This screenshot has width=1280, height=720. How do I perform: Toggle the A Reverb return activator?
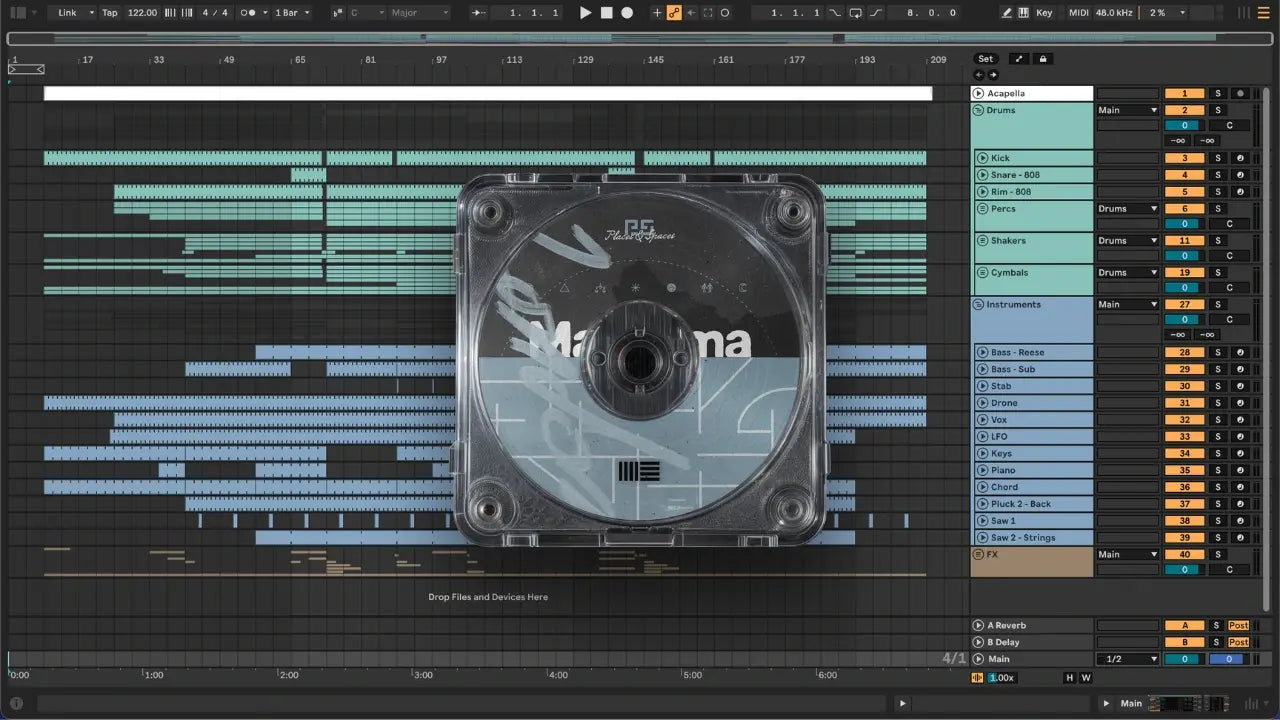(x=1184, y=625)
